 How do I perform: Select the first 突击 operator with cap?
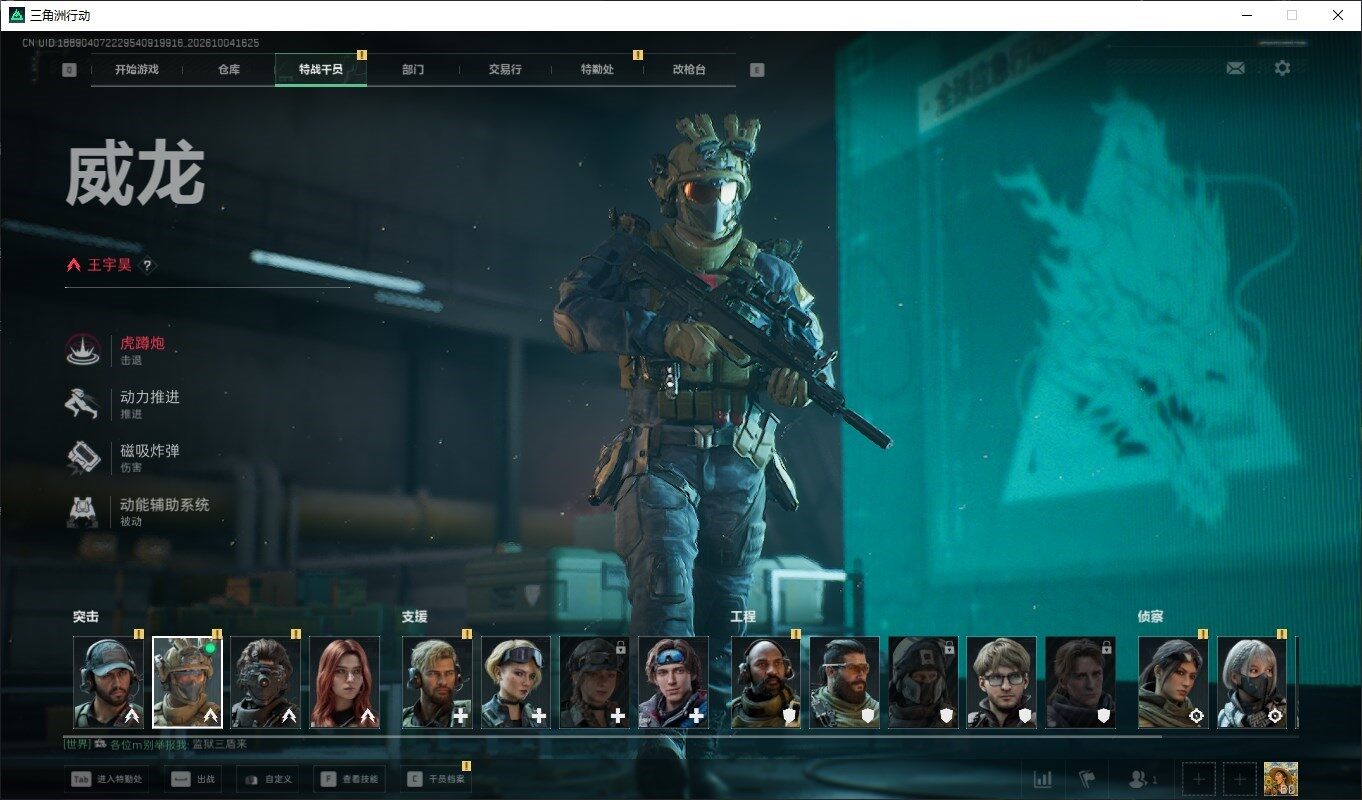pos(108,682)
